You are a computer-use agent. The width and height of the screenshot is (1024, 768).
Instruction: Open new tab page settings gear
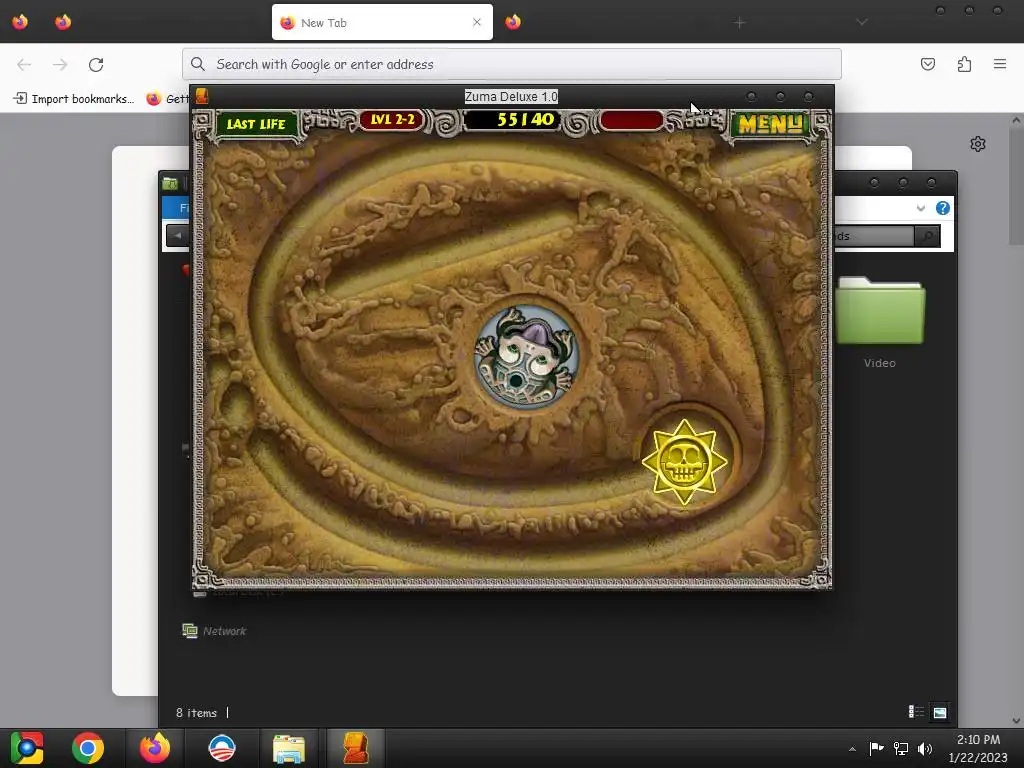(978, 144)
